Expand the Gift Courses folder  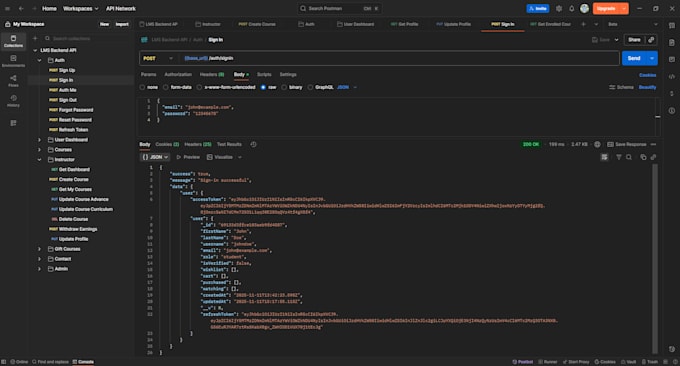pos(39,249)
